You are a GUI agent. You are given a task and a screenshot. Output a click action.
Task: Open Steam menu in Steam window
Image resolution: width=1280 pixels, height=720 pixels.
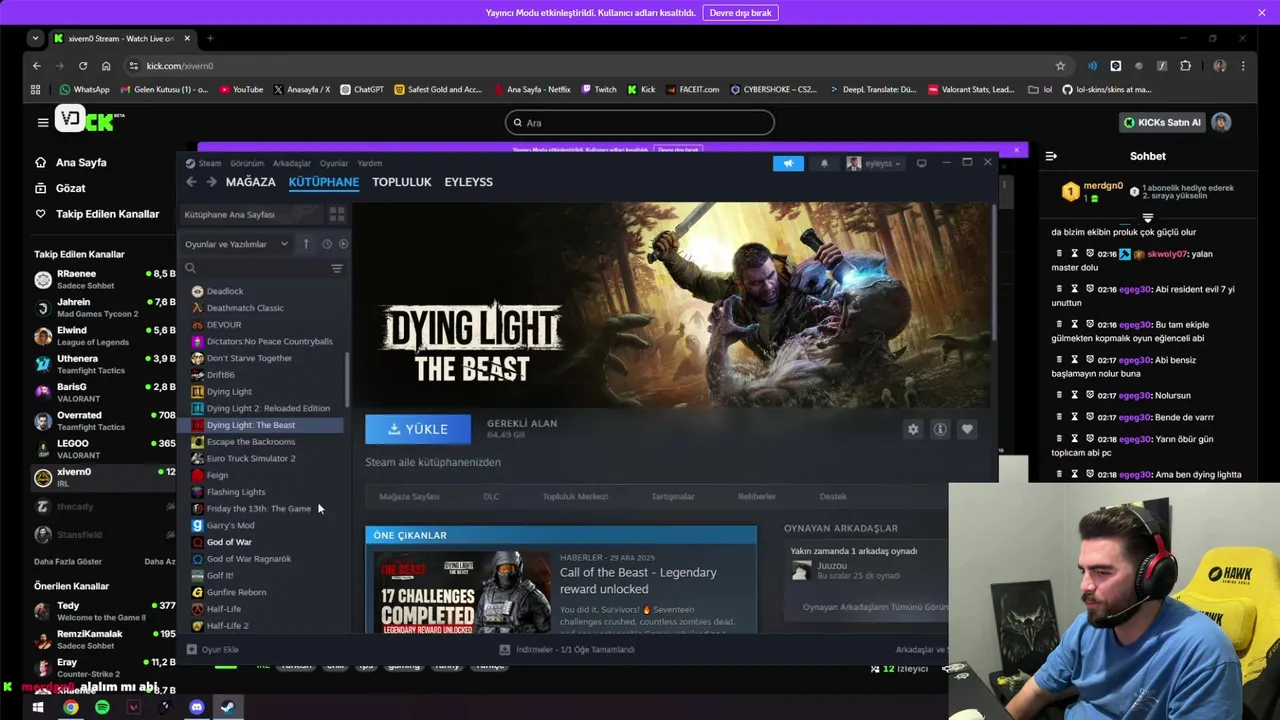pos(204,163)
